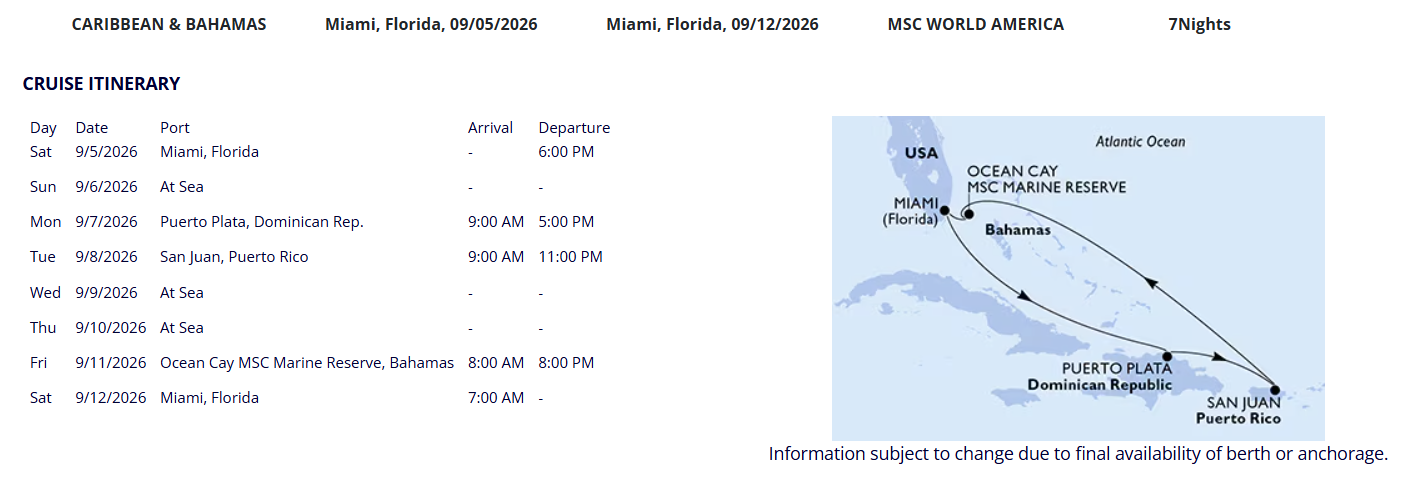The height and width of the screenshot is (482, 1426).
Task: Click the CRUISE ITINERARY heading
Action: point(101,84)
